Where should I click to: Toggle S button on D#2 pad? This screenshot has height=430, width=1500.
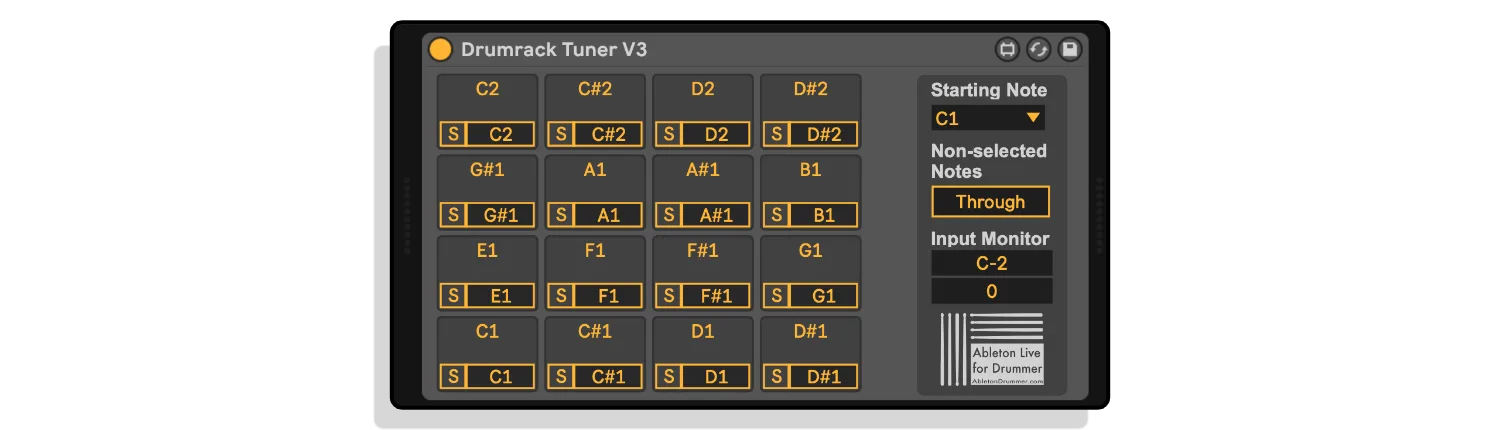point(777,134)
